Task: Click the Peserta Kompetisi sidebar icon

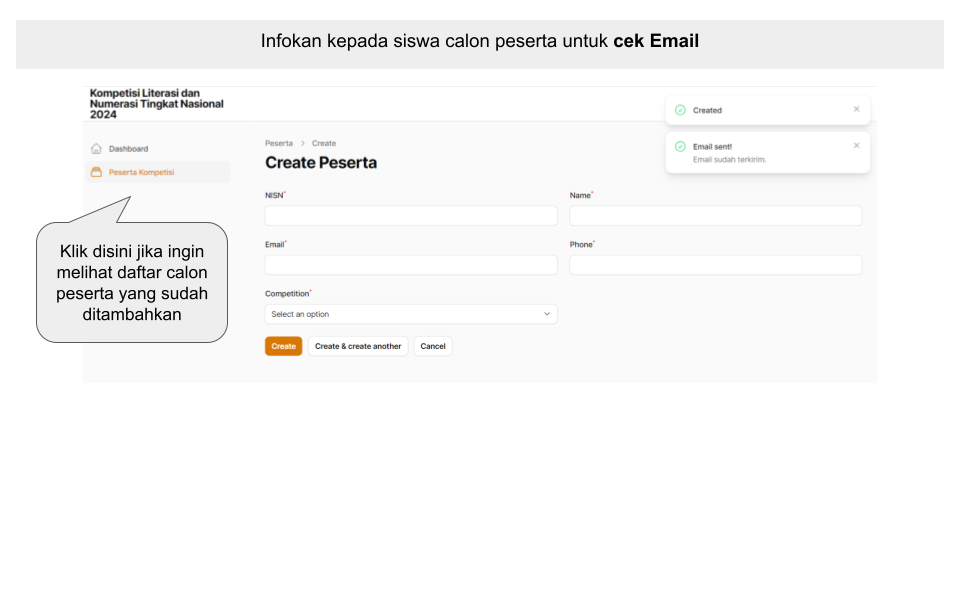Action: point(97,172)
